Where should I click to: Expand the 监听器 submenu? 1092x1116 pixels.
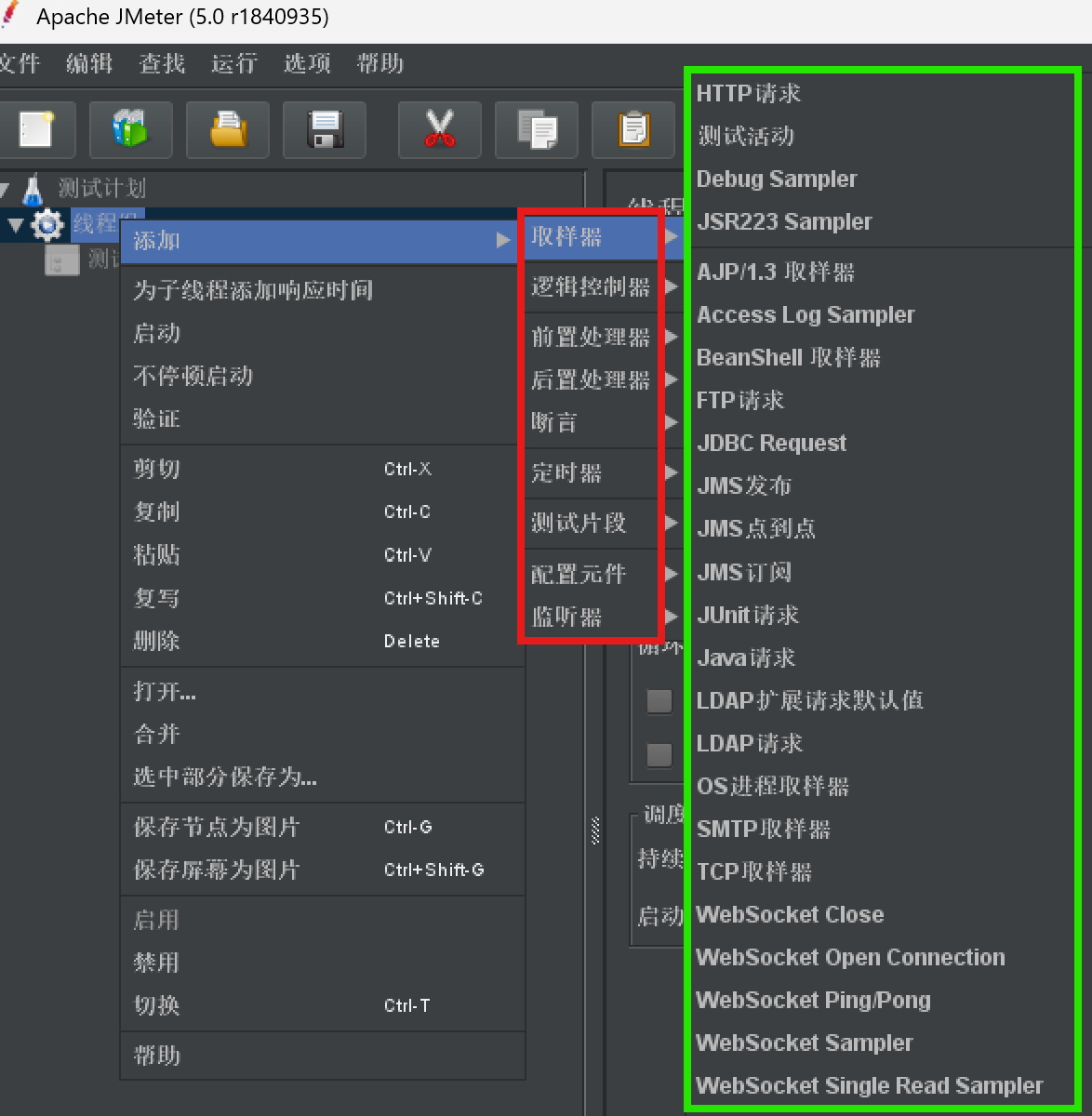[x=601, y=618]
